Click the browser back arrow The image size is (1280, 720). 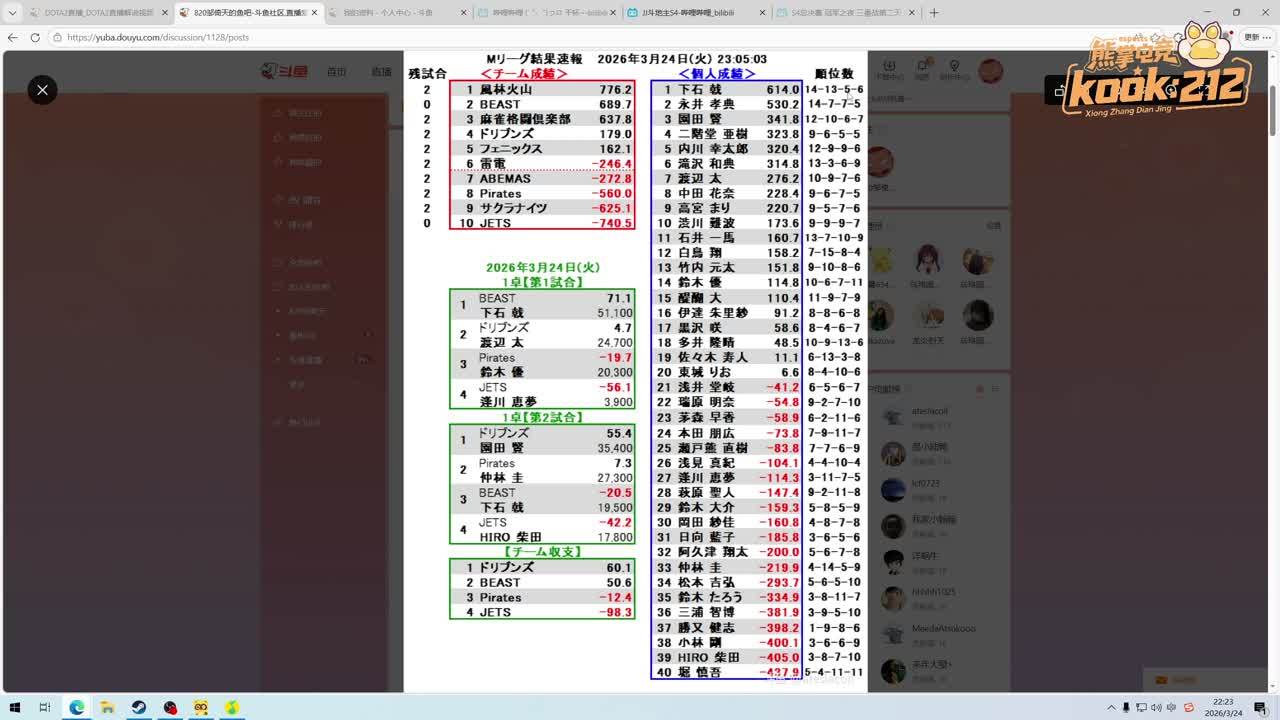[12, 37]
